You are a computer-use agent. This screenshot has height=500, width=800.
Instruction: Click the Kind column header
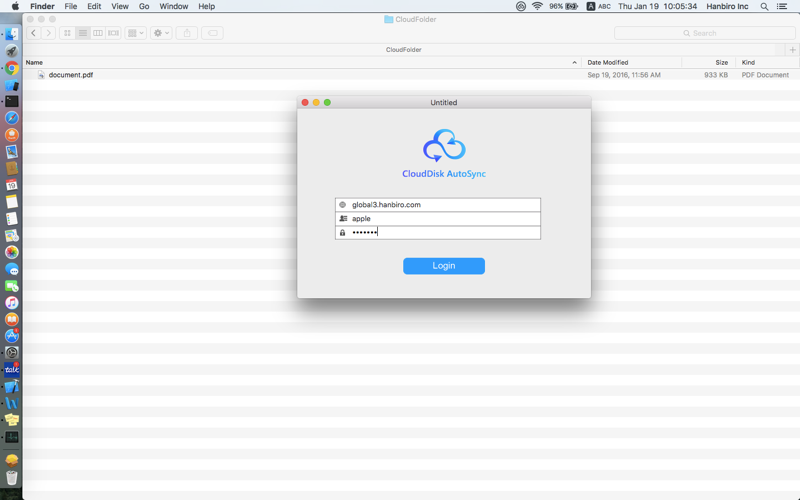748,62
